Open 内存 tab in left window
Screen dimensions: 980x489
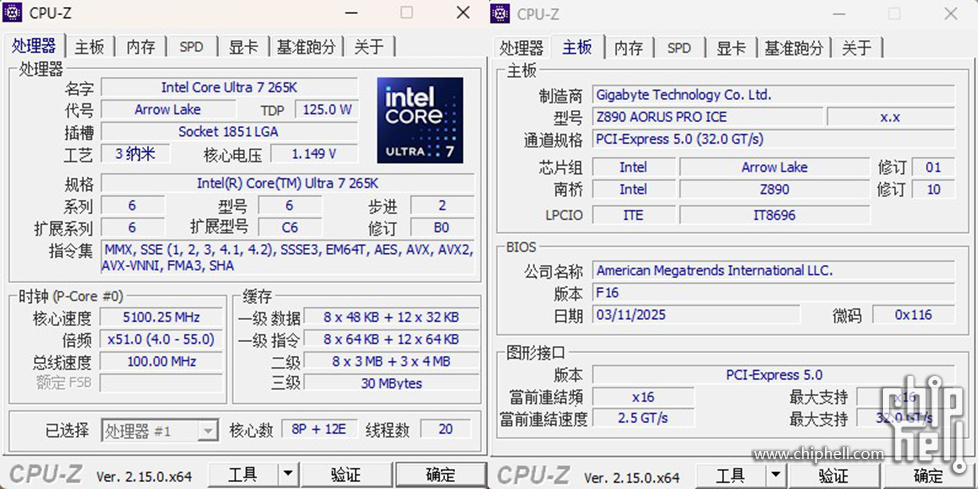point(141,47)
